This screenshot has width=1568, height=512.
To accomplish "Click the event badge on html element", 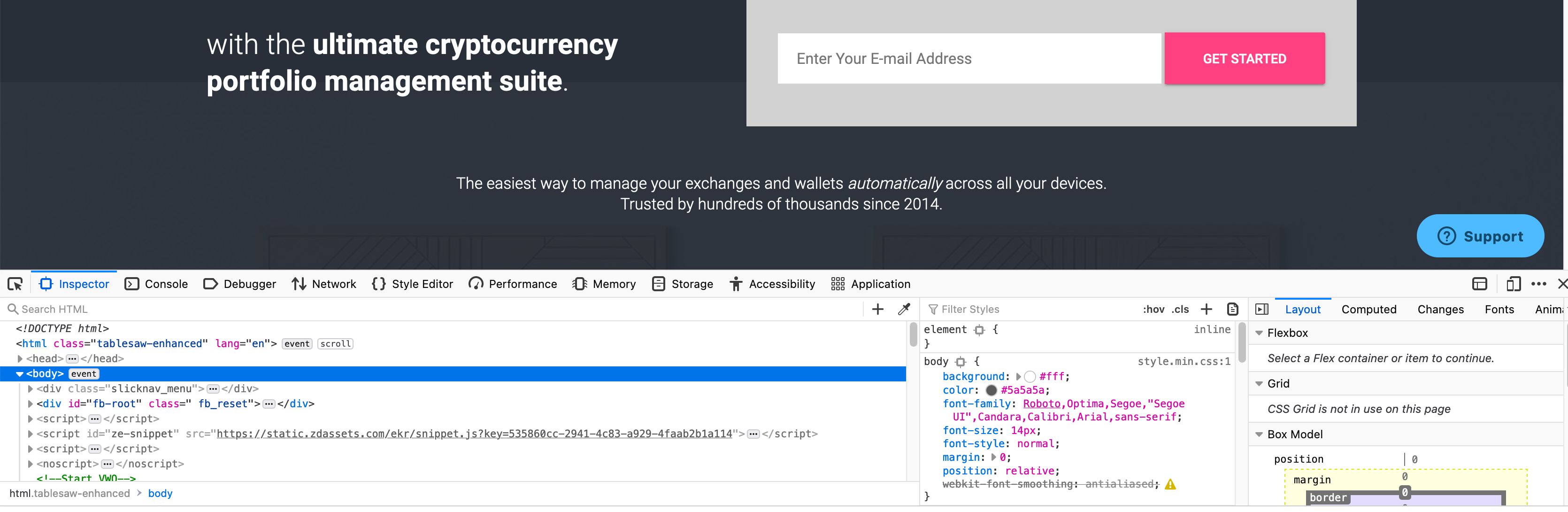I will point(297,344).
